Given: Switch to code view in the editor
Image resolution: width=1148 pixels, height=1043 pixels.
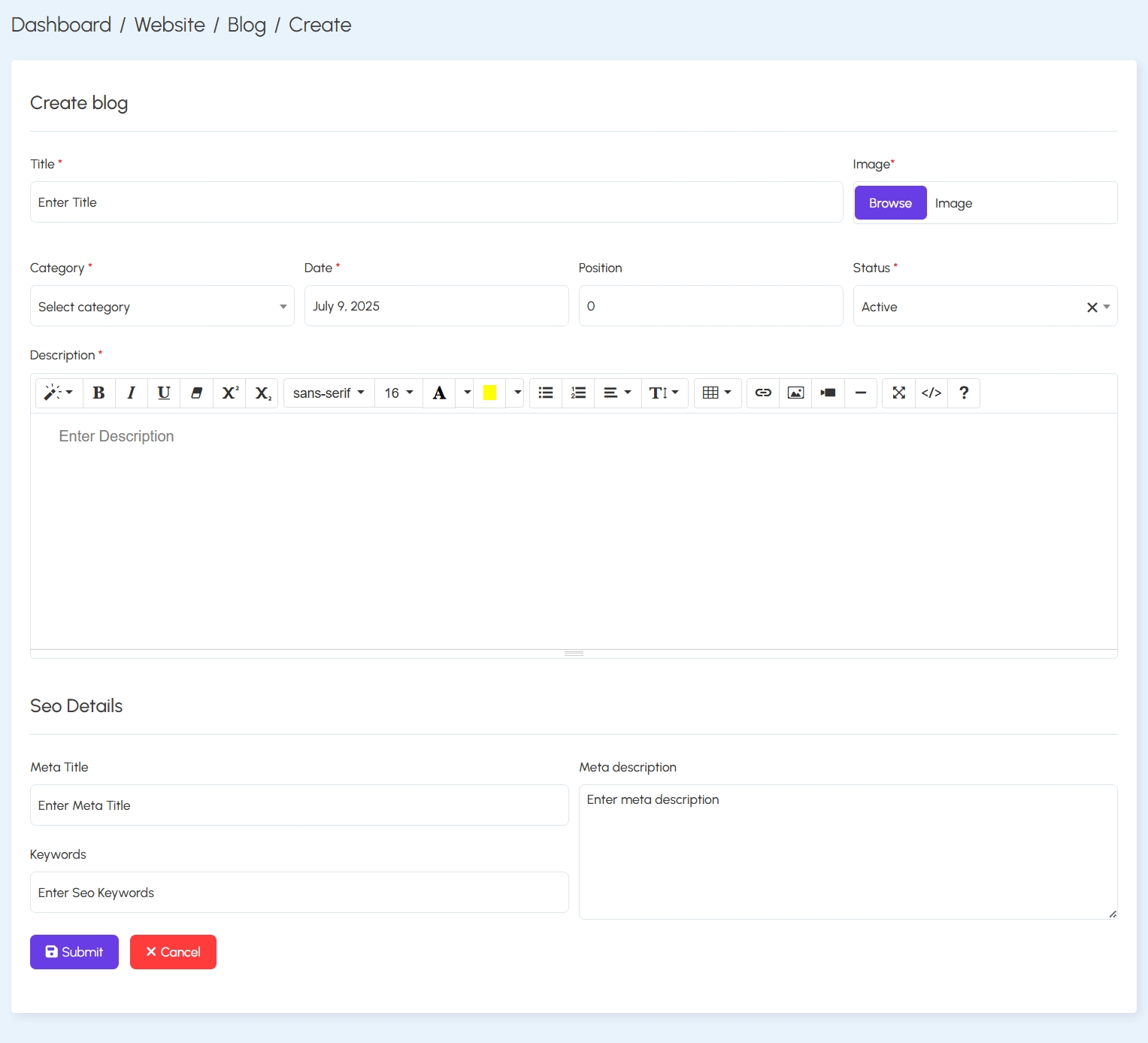Looking at the screenshot, I should 931,393.
